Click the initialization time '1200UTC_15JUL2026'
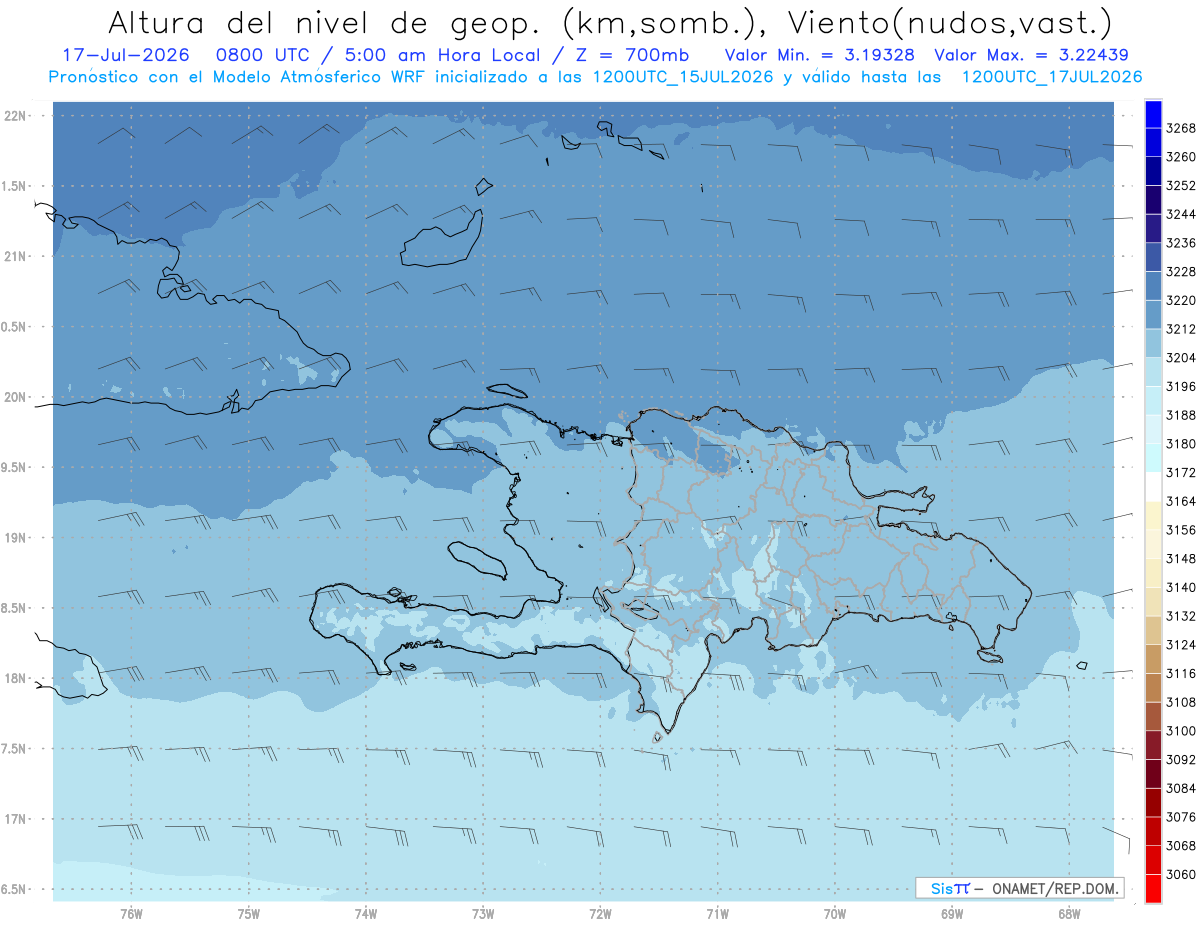This screenshot has width=1200, height=927. [x=683, y=77]
